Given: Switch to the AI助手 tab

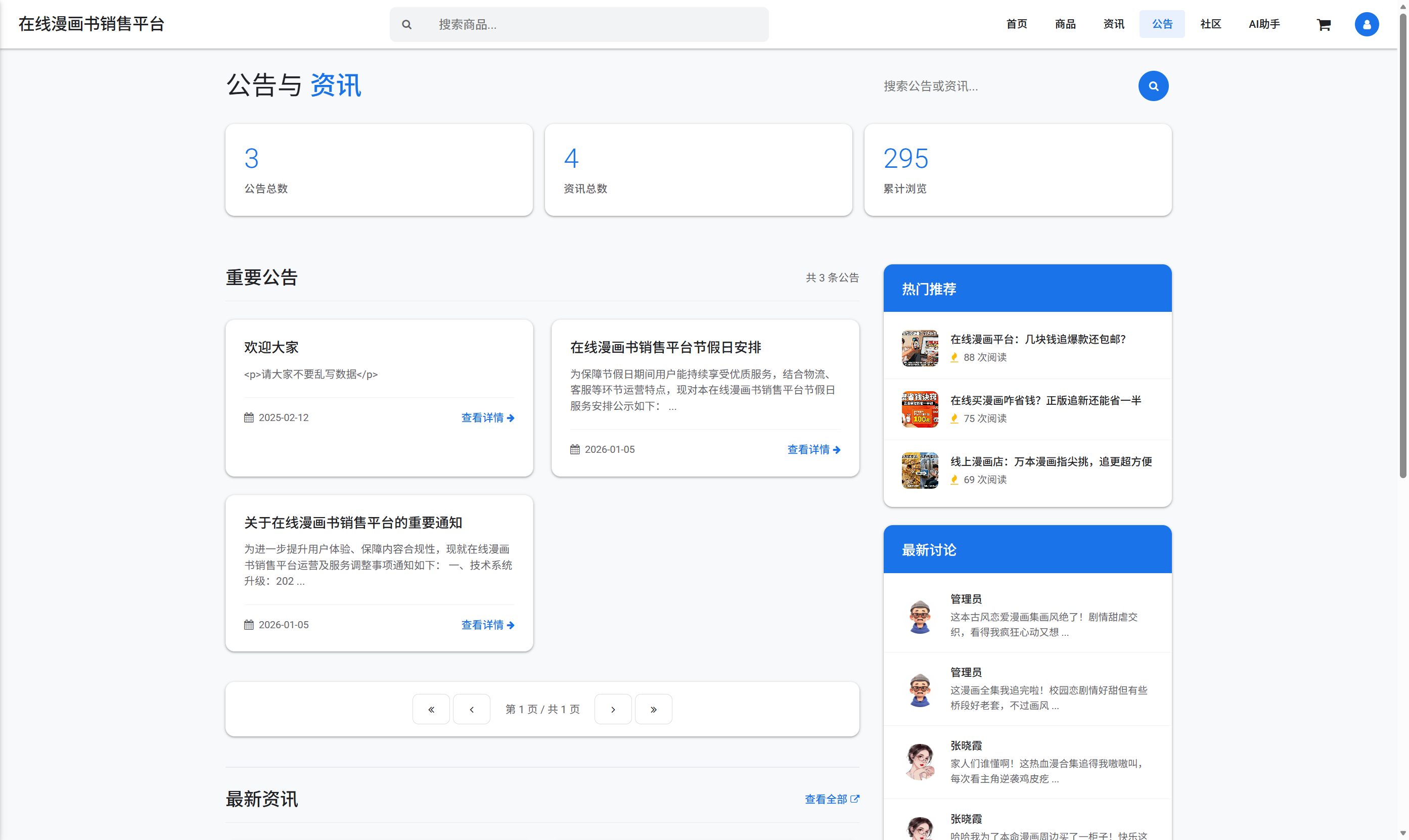Looking at the screenshot, I should [x=1264, y=24].
